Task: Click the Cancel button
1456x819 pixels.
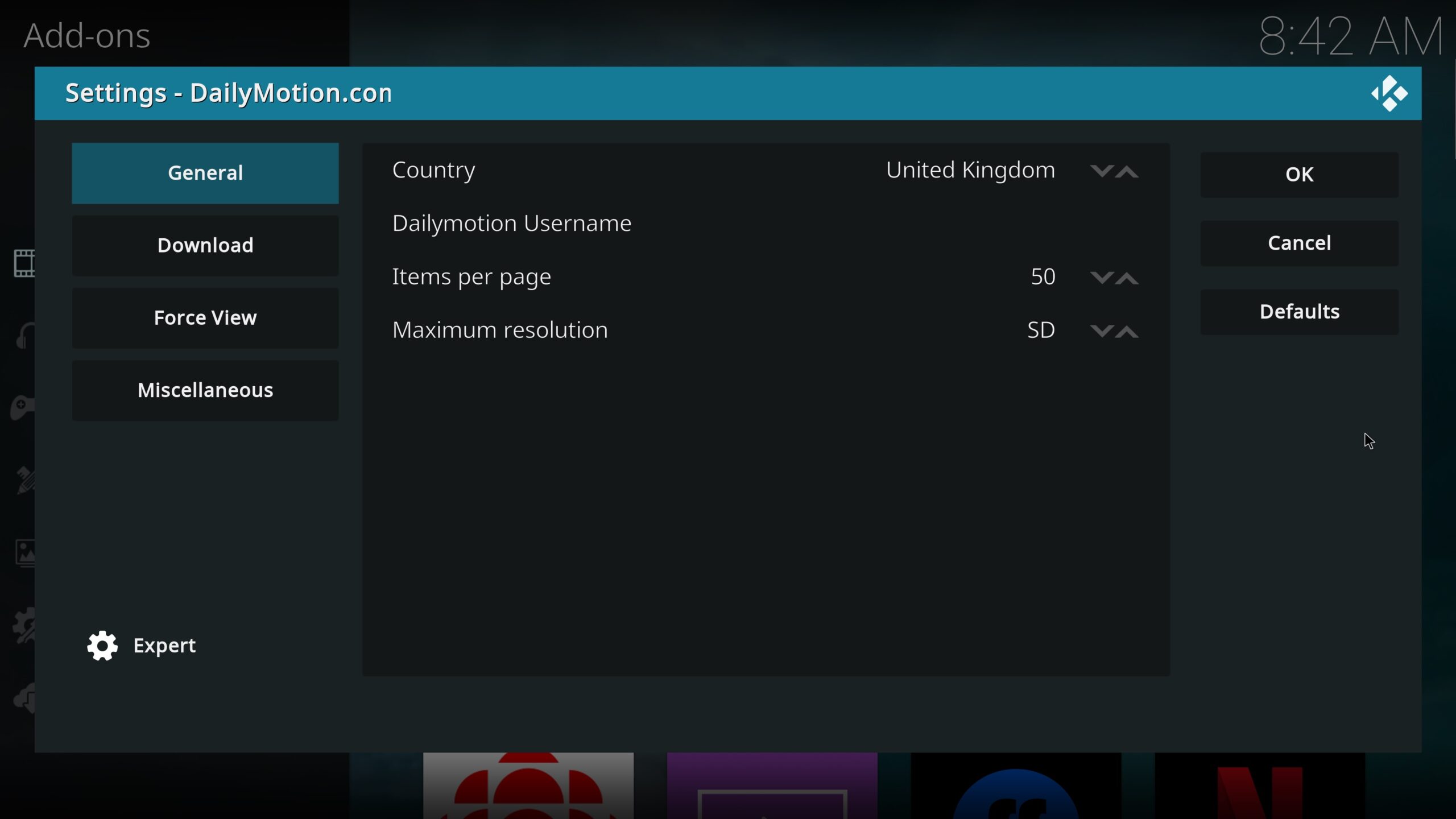Action: (1299, 243)
